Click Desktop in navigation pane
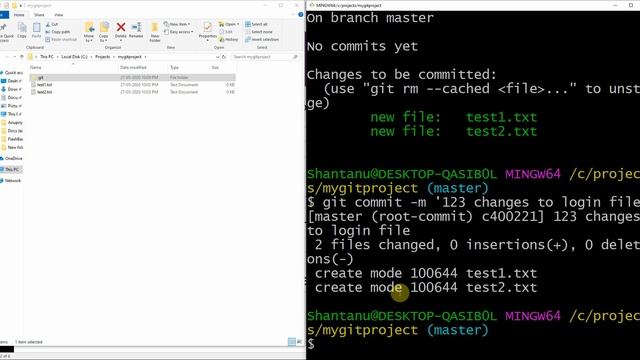The image size is (640, 360). (x=12, y=81)
